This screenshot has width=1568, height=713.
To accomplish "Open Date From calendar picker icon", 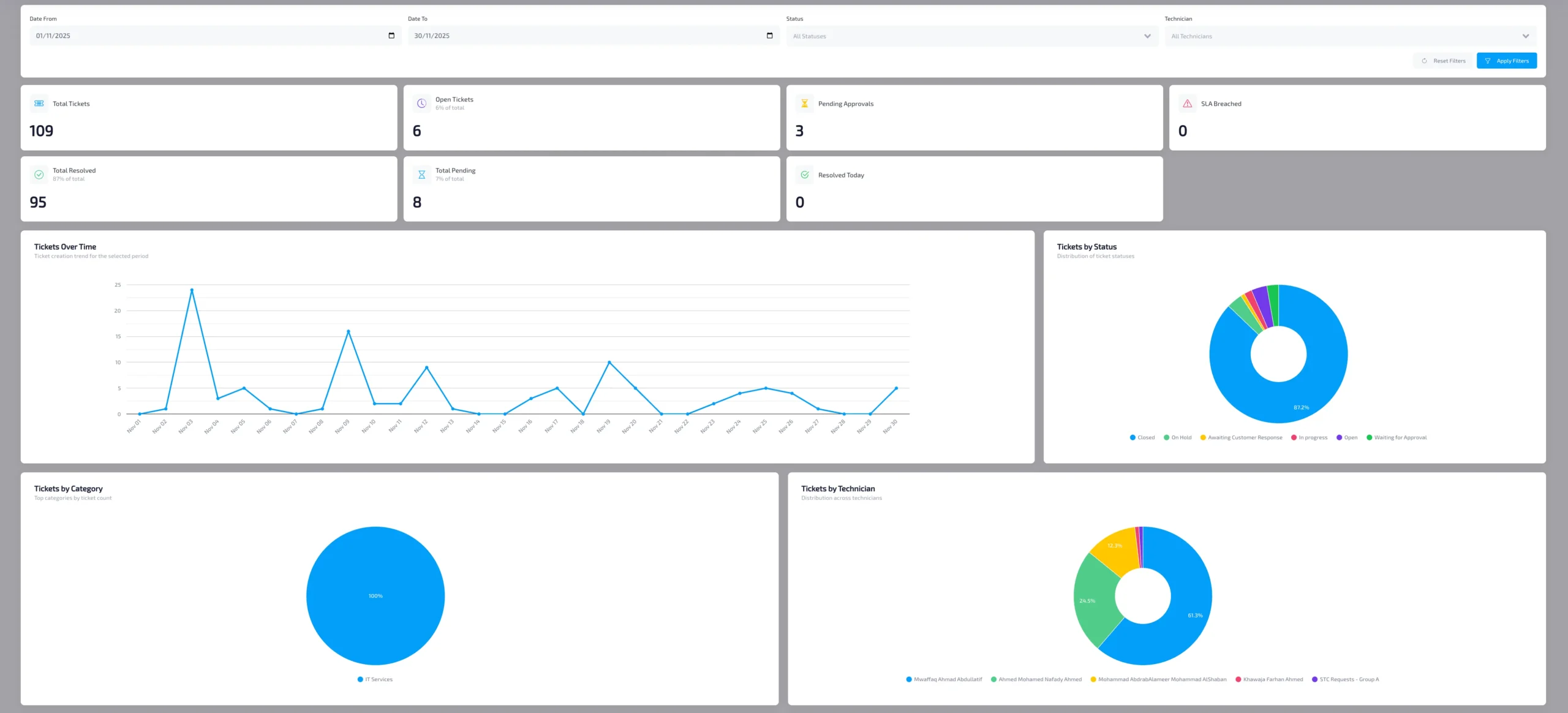I will click(x=391, y=36).
